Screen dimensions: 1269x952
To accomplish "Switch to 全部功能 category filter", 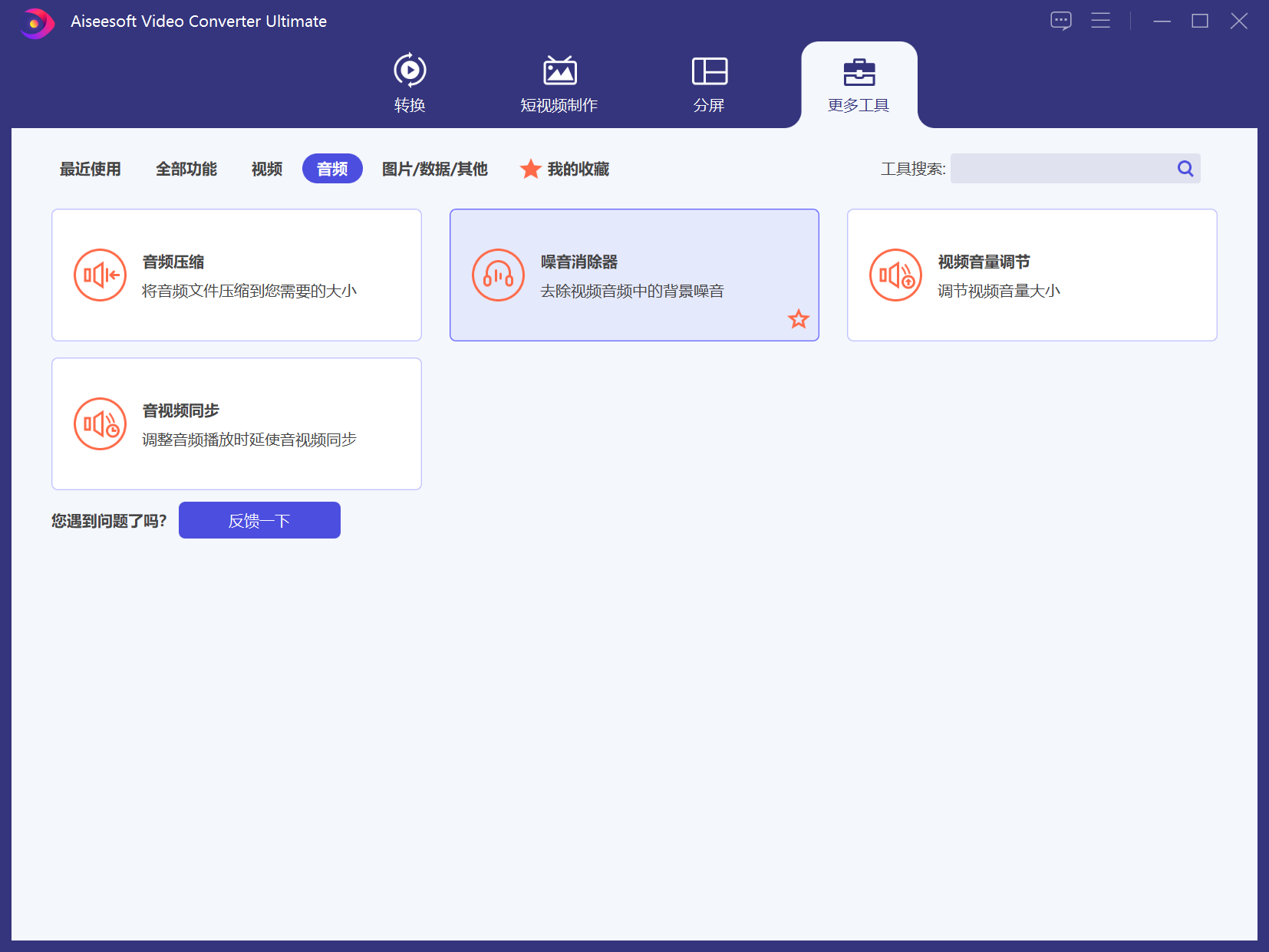I will 186,169.
